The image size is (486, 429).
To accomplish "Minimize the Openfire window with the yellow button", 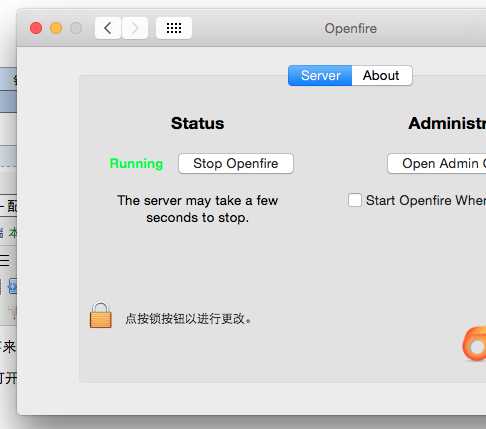I will coord(56,28).
